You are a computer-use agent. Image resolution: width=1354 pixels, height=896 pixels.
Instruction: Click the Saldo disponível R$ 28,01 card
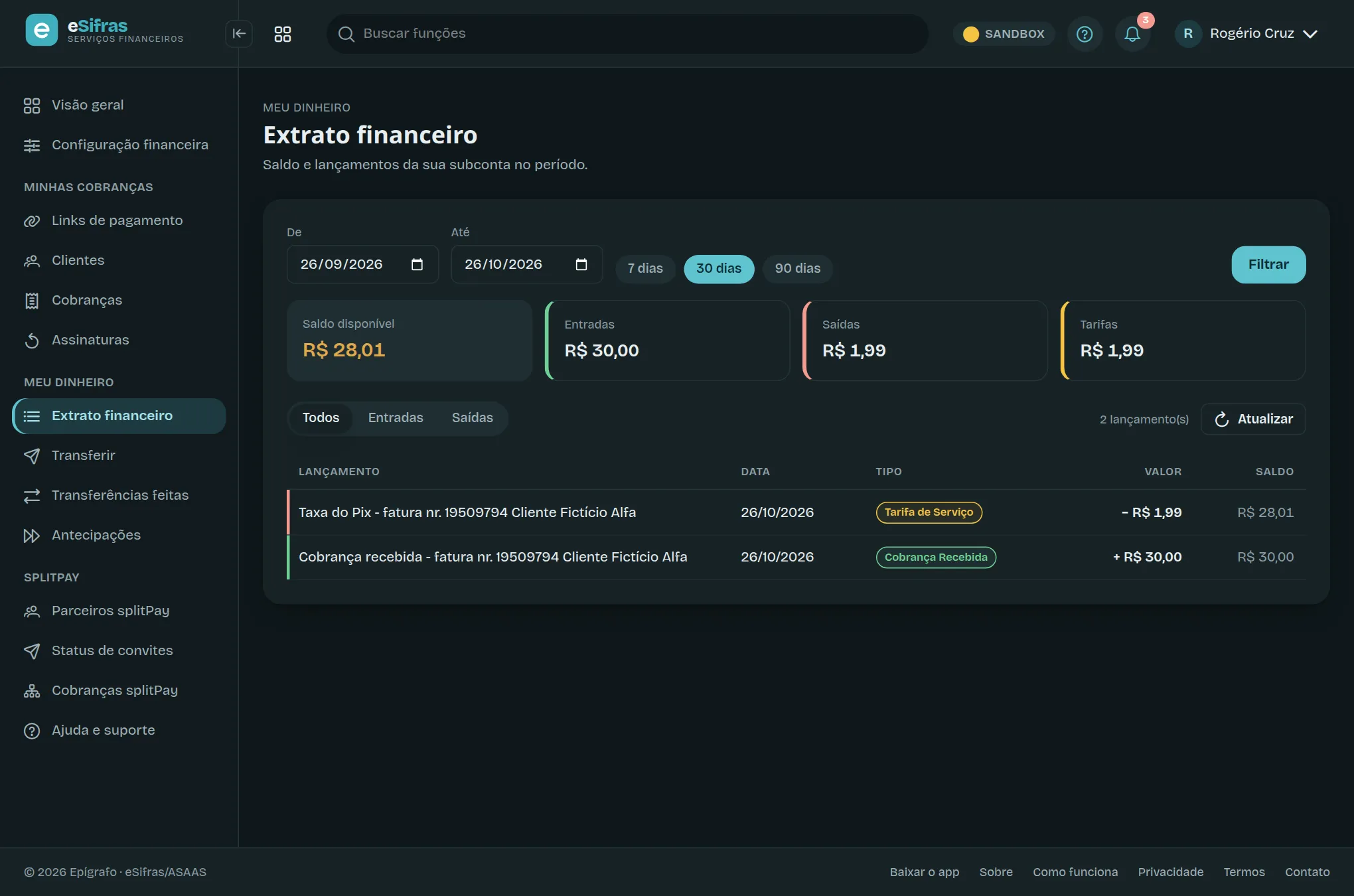[410, 340]
